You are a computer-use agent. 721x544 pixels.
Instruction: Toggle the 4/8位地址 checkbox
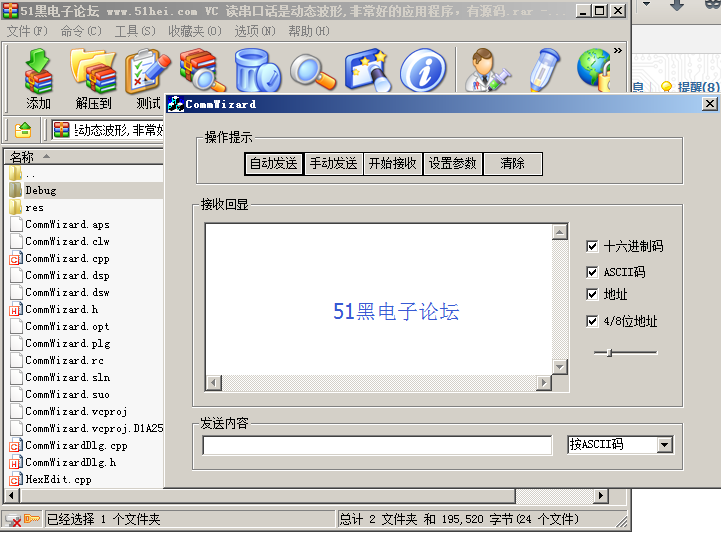point(592,321)
